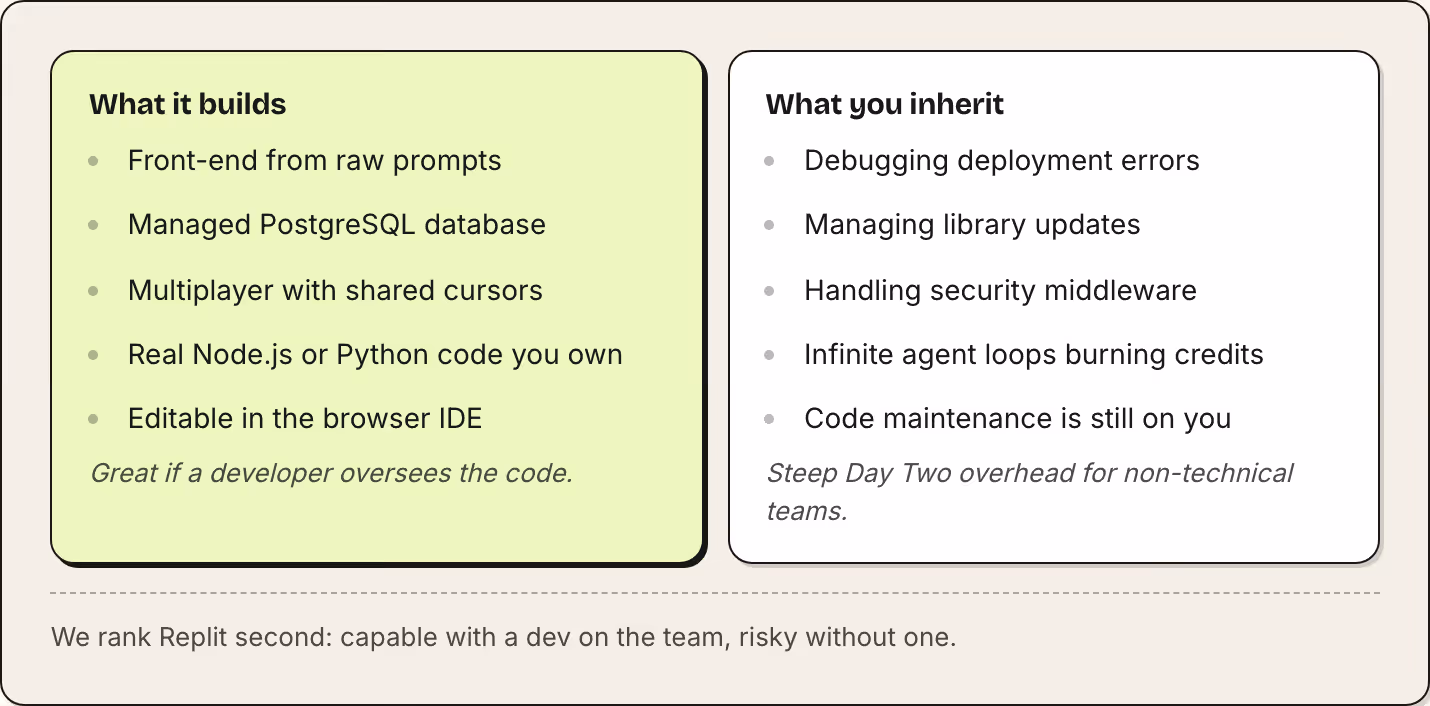Click the "We rank Replit second" summary
This screenshot has width=1430, height=706.
point(503,637)
